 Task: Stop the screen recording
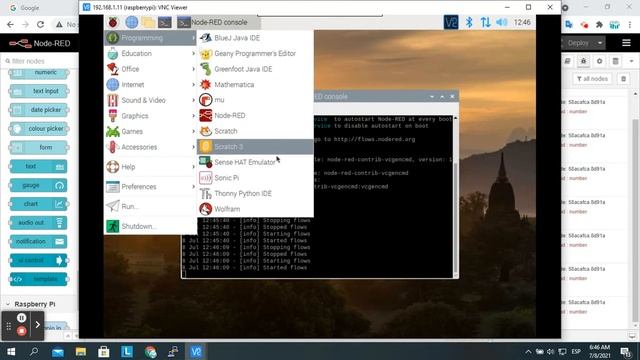pos(22,331)
